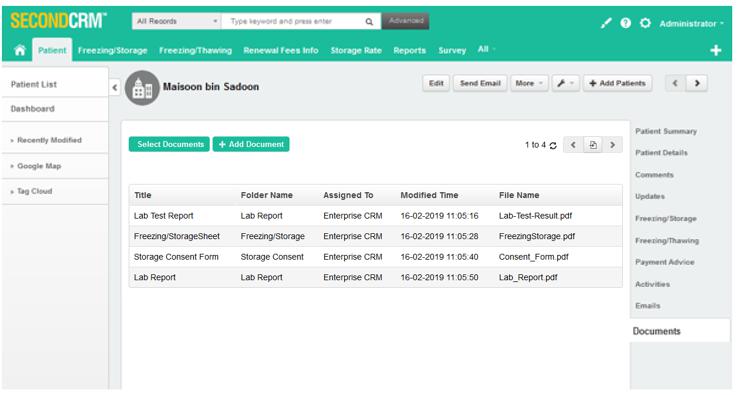The image size is (739, 395).
Task: Open the Survey tab
Action: tap(452, 50)
